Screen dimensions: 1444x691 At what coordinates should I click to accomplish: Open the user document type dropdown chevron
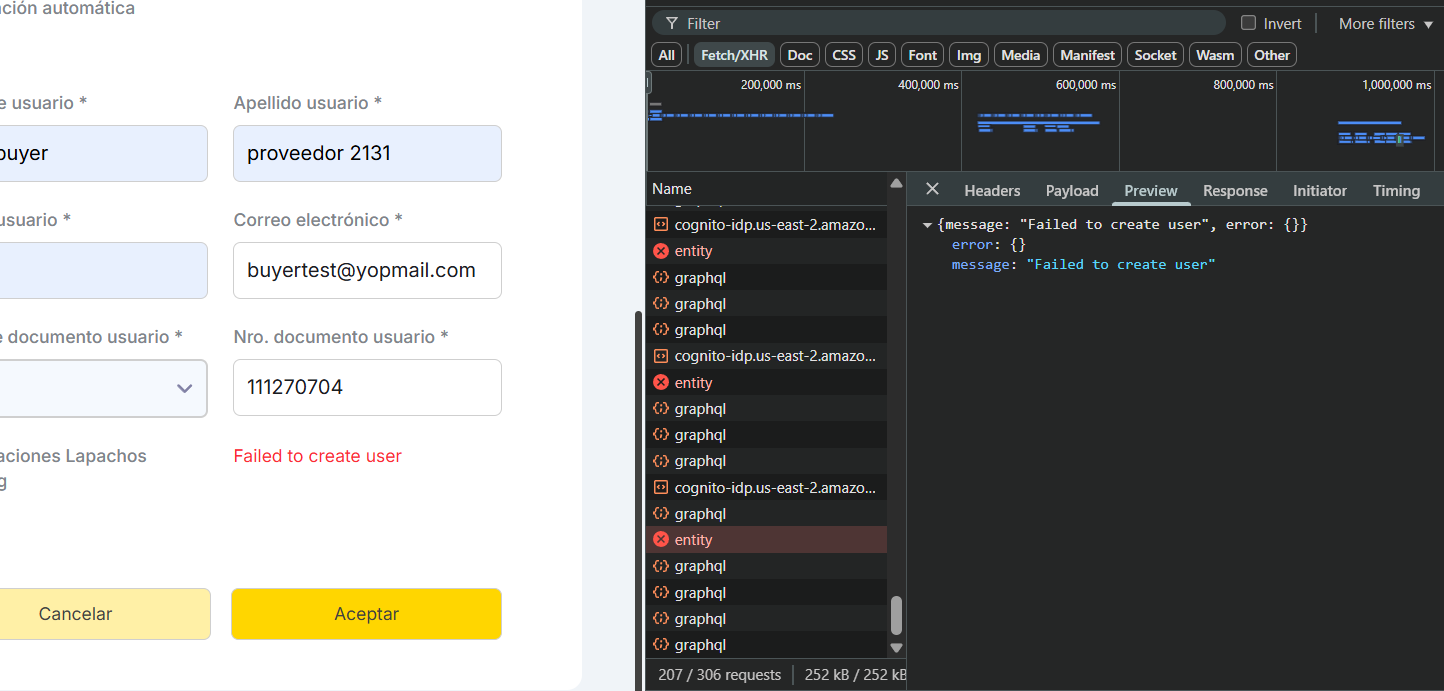tap(184, 388)
